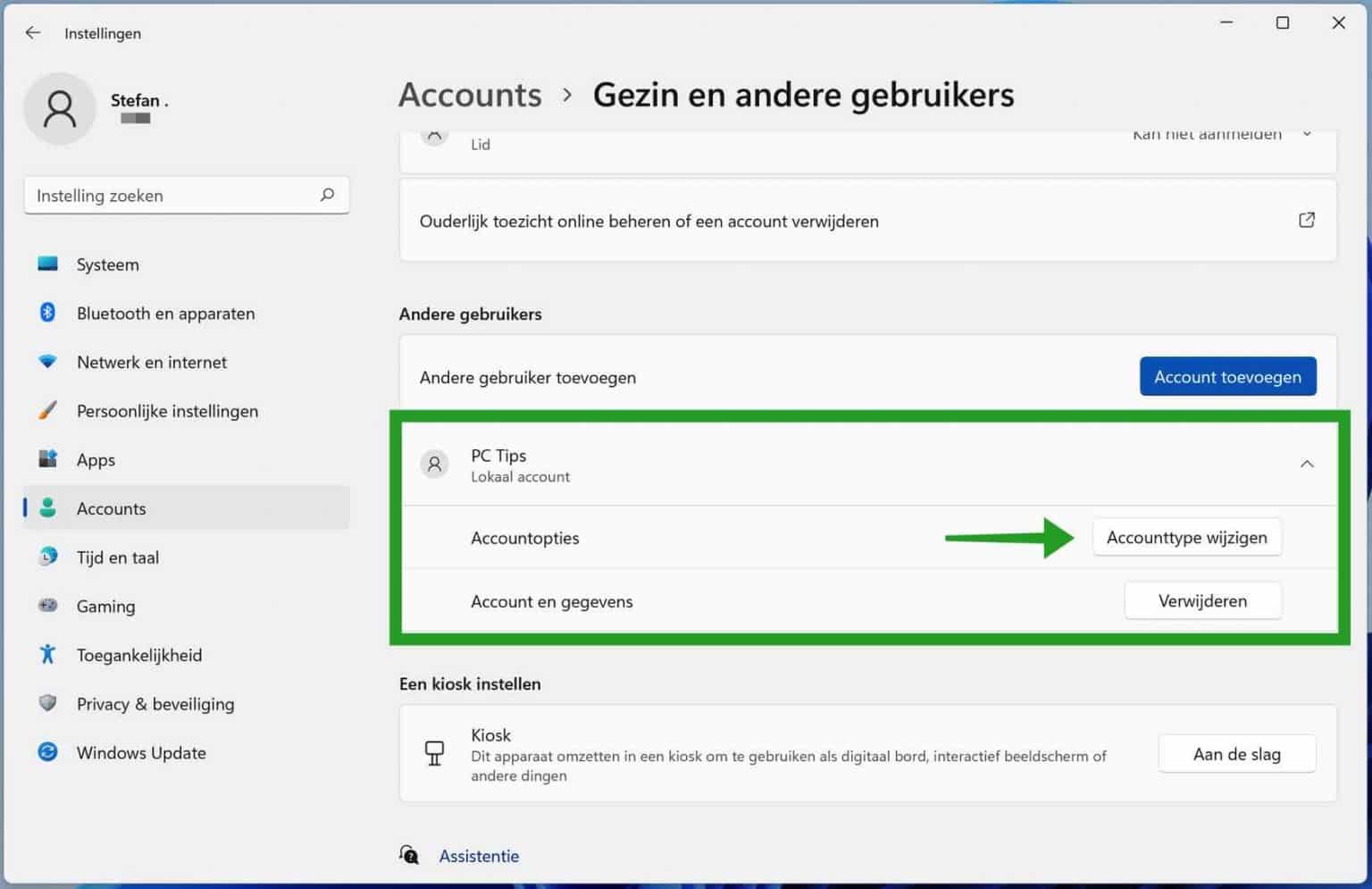Open Ouderlijk toezicht via the external link icon
Screen dimensions: 1372x889
click(1306, 220)
